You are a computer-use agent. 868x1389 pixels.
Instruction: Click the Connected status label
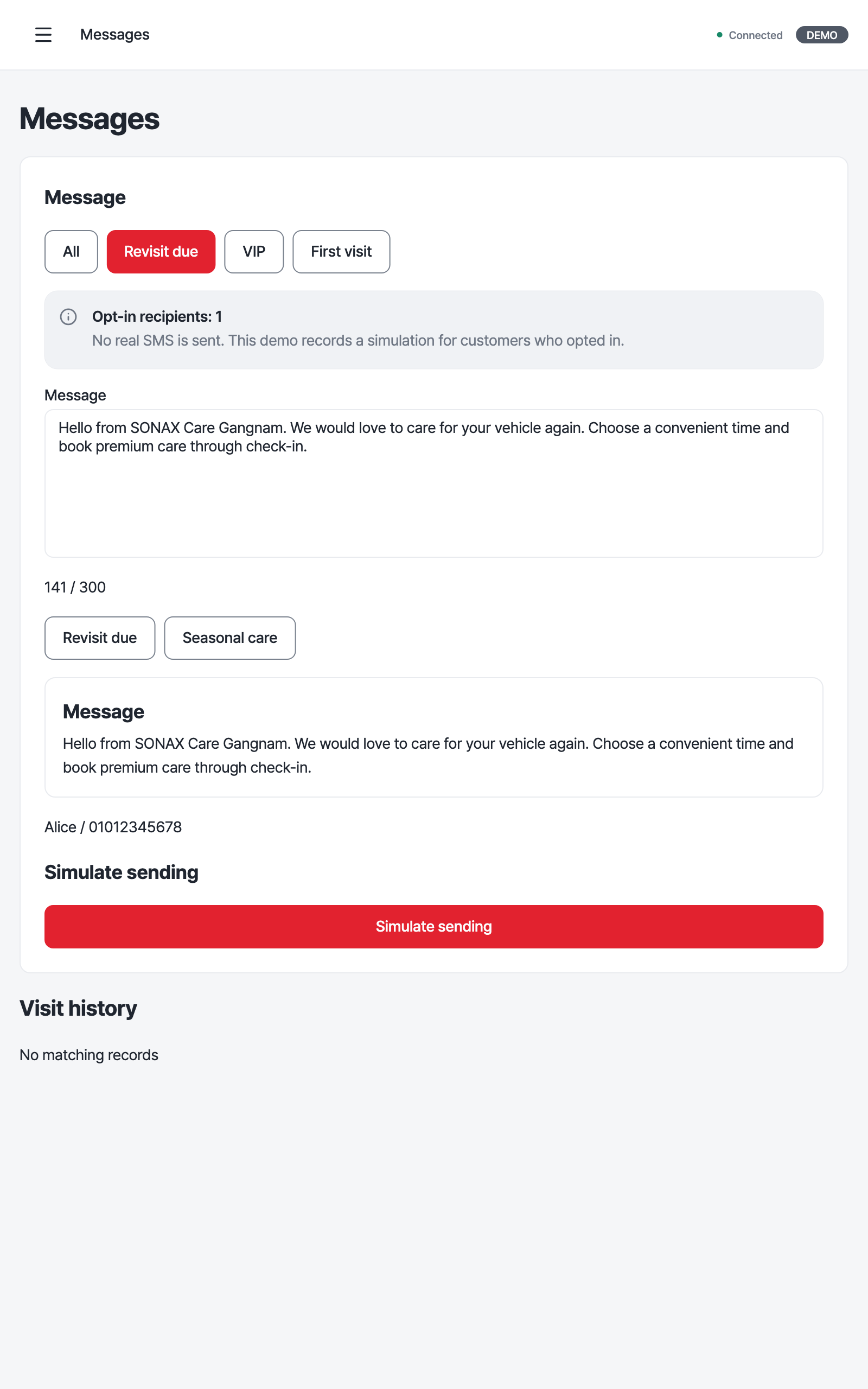pyautogui.click(x=756, y=35)
